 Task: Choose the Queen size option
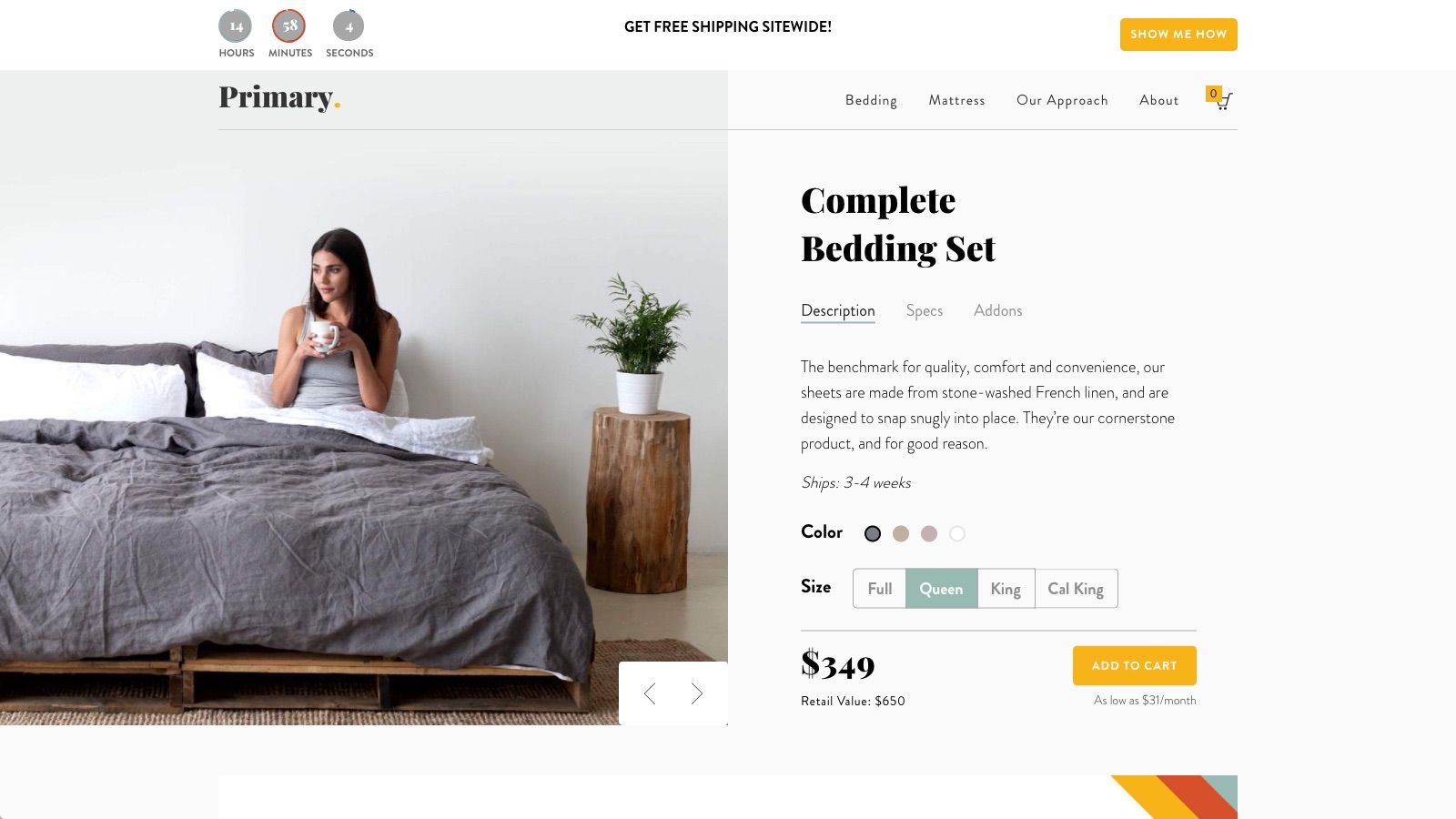941,589
